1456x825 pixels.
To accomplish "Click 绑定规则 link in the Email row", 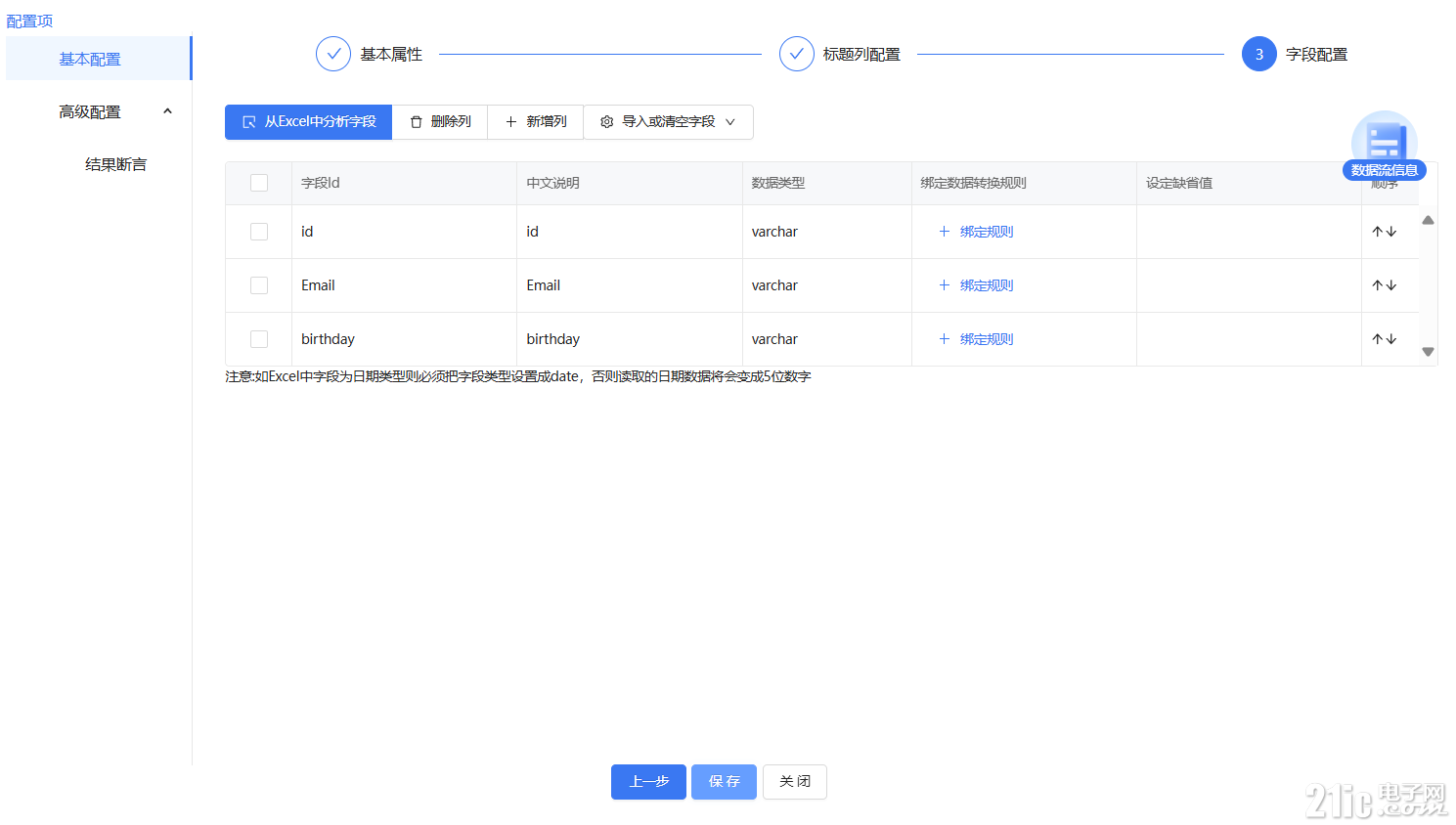I will pyautogui.click(x=987, y=285).
